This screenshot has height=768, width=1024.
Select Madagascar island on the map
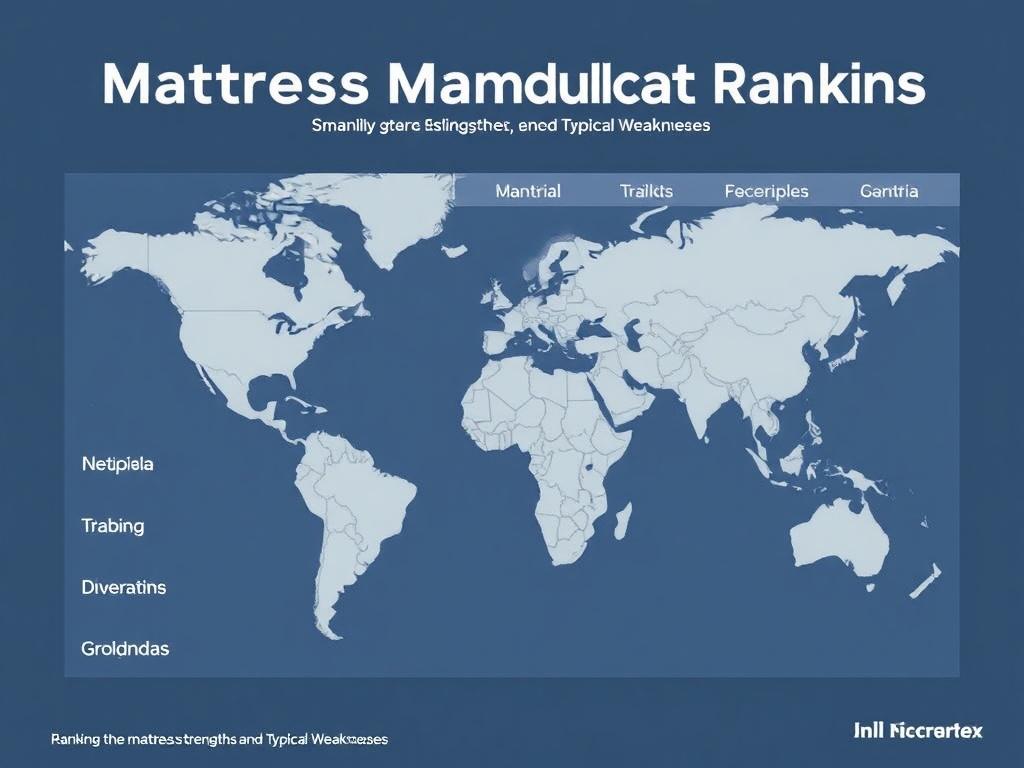point(622,520)
